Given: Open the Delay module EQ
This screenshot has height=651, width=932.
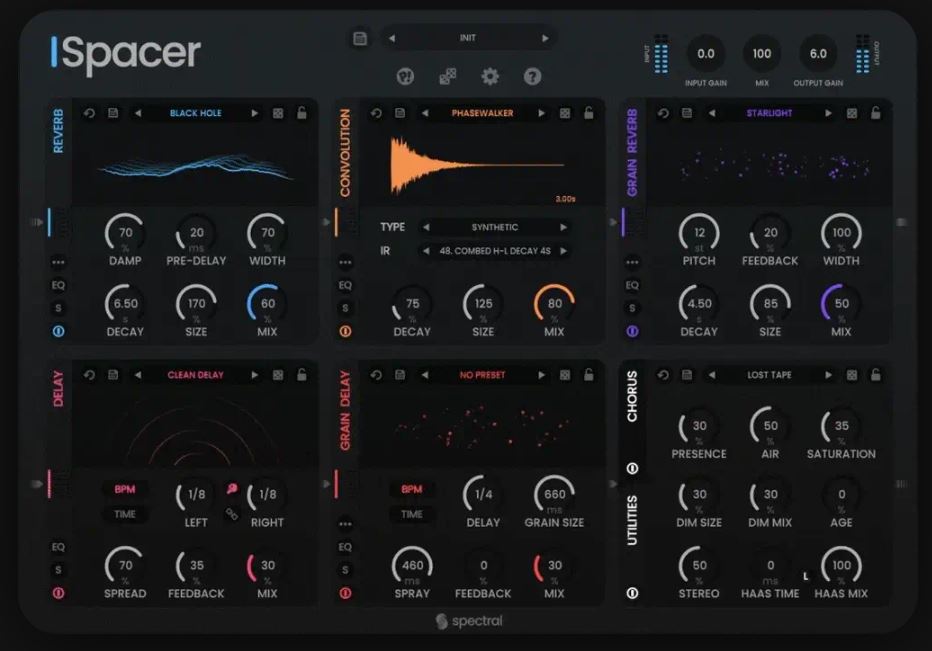Looking at the screenshot, I should (58, 547).
